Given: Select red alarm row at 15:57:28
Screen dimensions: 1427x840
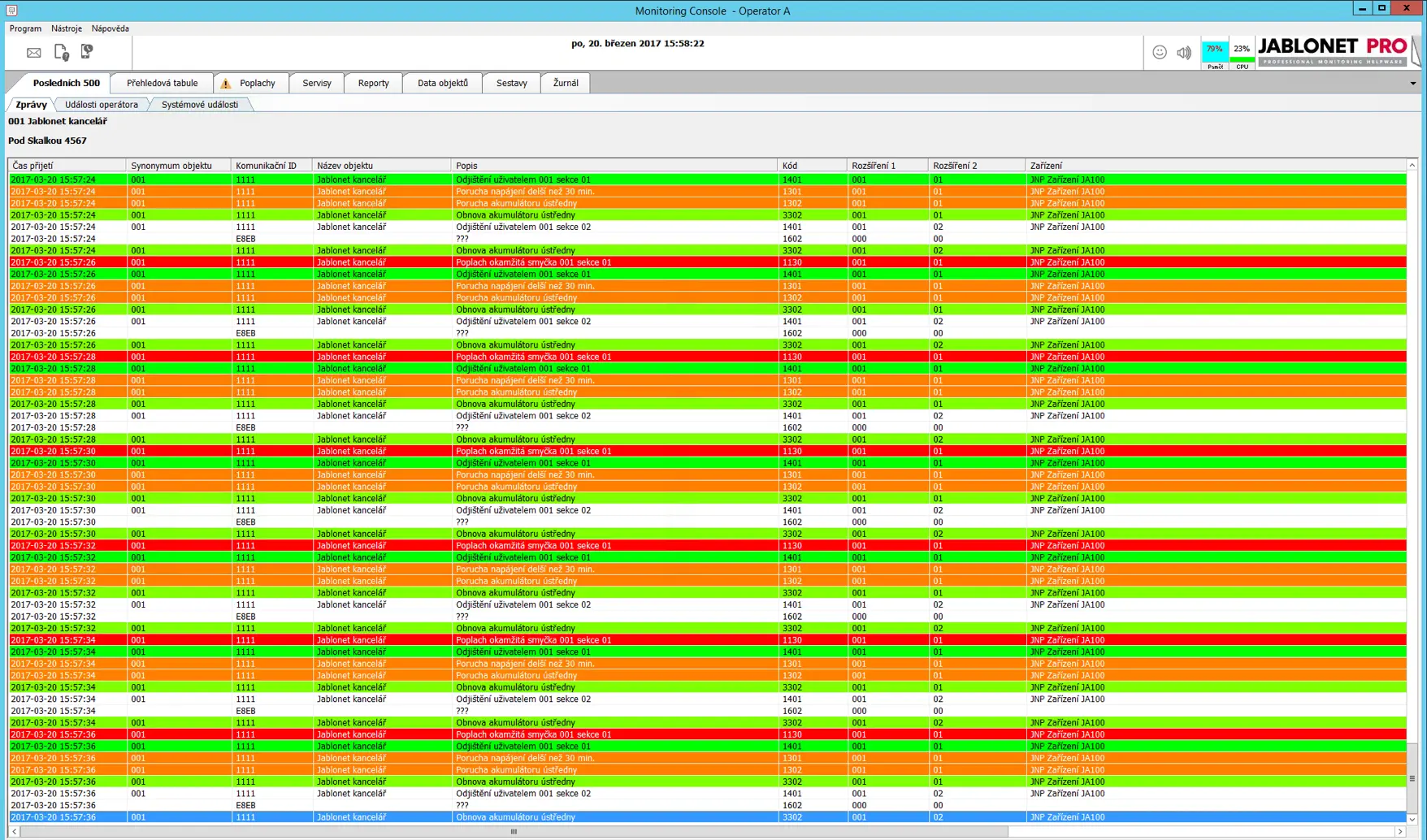Looking at the screenshot, I should click(707, 357).
